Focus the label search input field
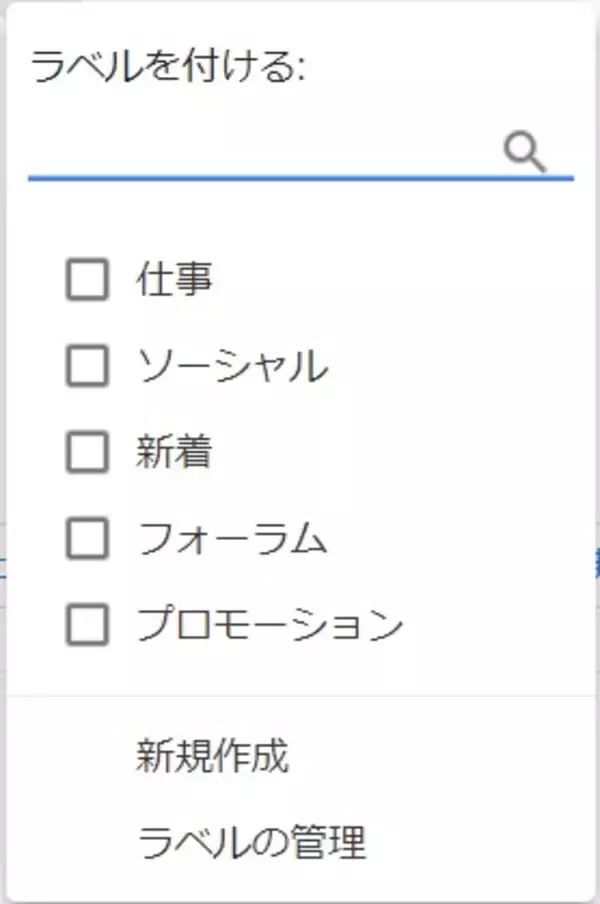Viewport: 600px width, 904px height. click(260, 153)
